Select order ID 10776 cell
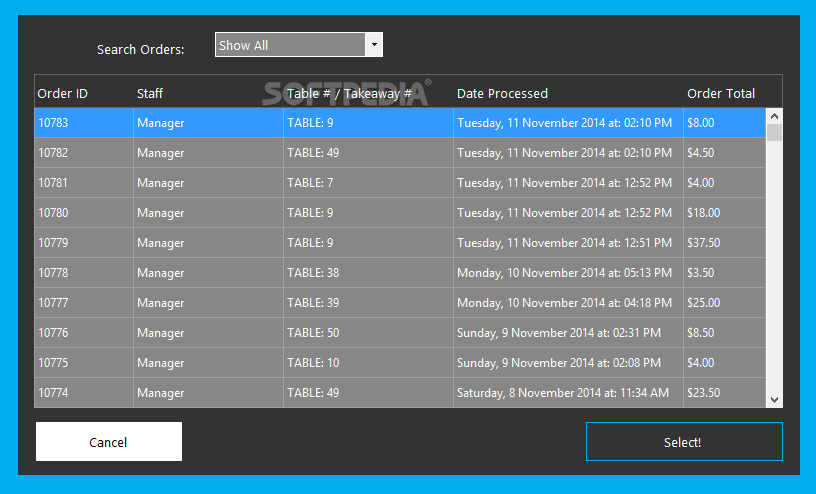The height and width of the screenshot is (494, 816). (84, 333)
